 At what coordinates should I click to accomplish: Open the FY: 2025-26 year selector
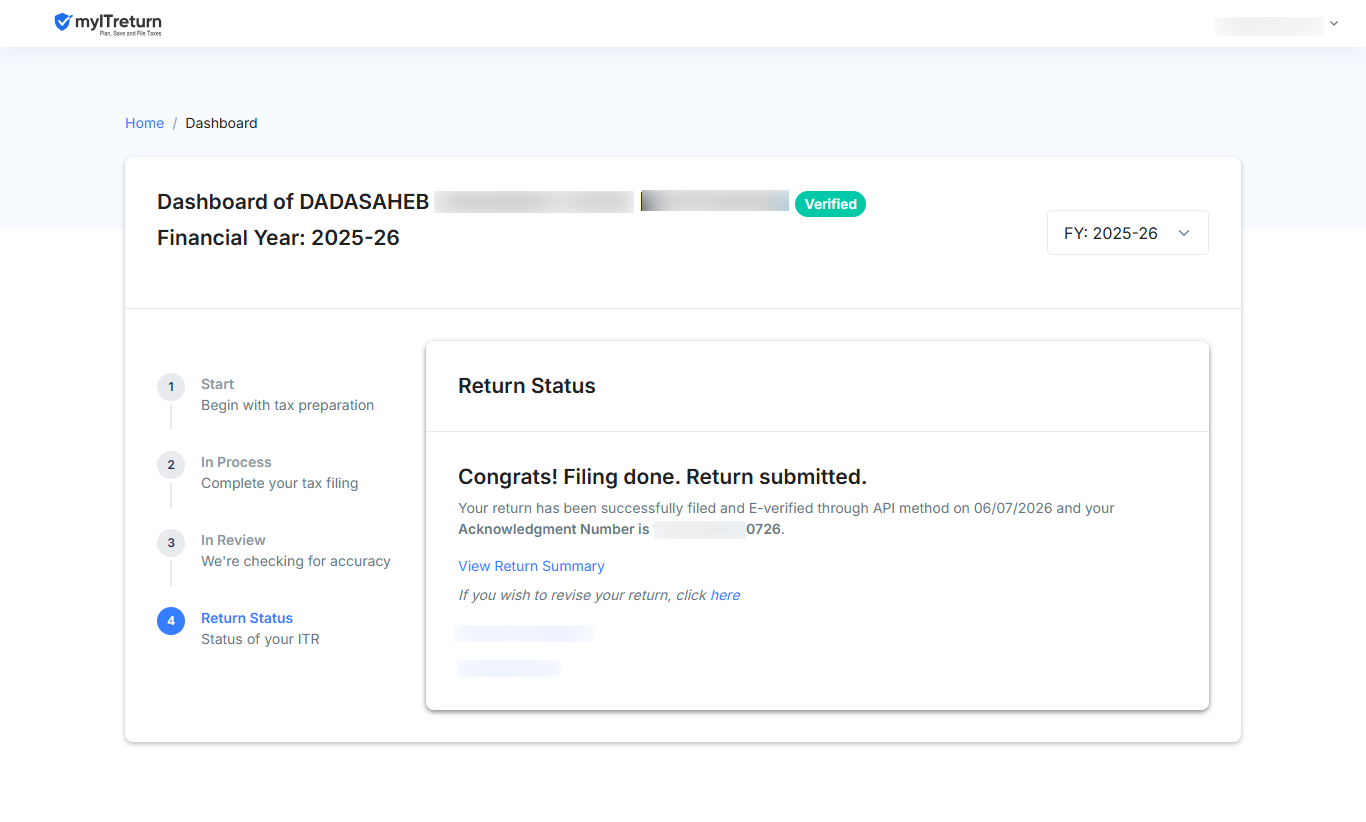1127,233
